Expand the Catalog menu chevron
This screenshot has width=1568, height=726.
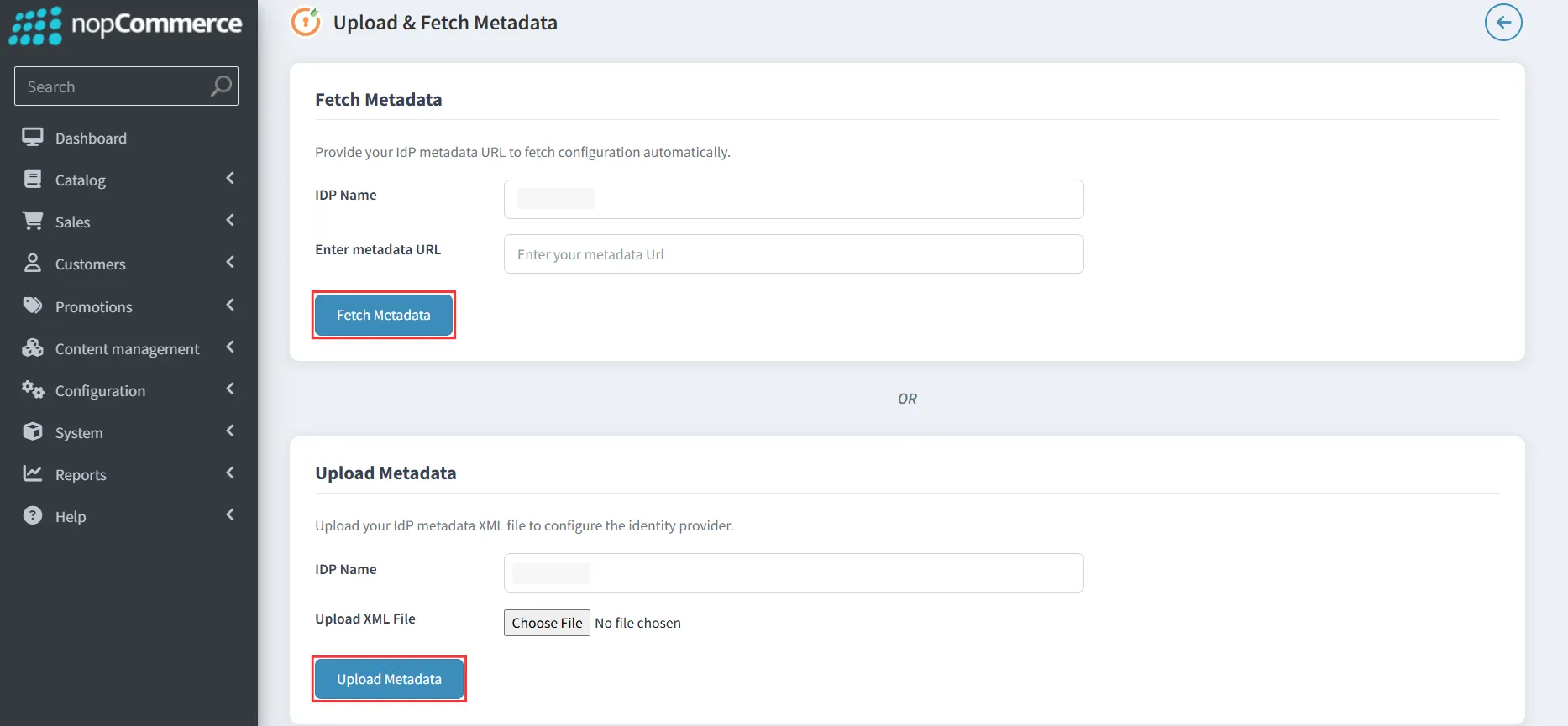coord(230,178)
